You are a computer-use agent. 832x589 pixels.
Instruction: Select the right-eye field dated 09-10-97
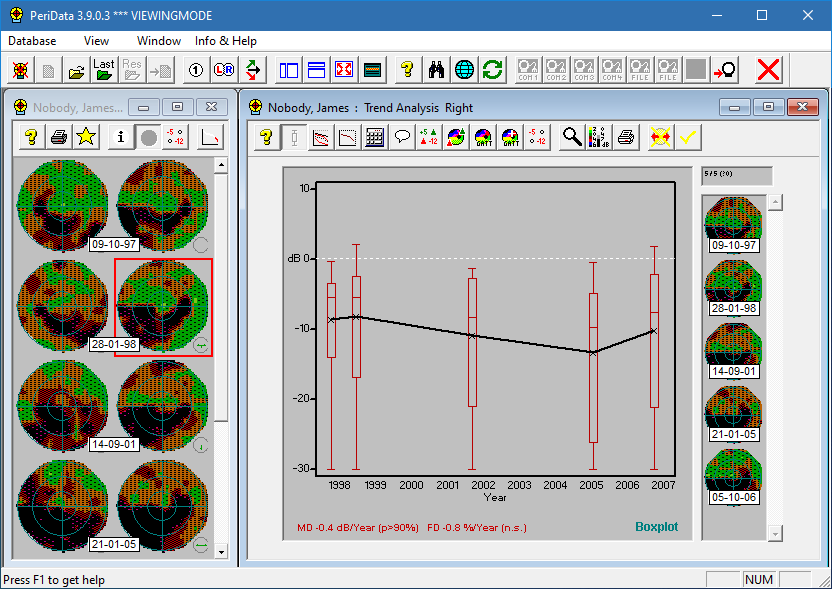point(163,204)
